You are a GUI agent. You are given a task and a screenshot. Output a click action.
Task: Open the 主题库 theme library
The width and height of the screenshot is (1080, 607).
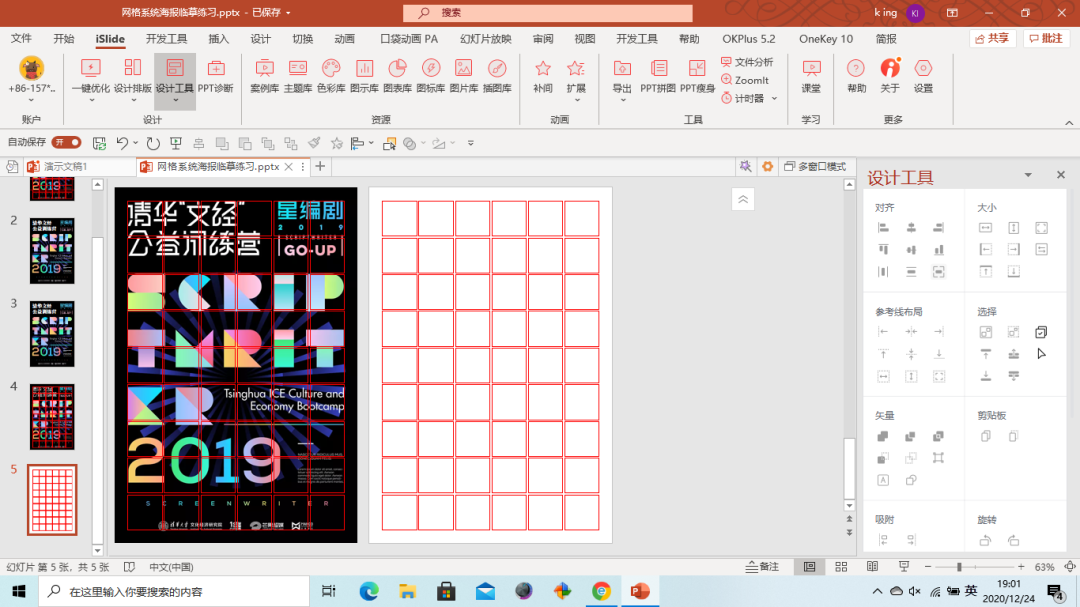(298, 76)
